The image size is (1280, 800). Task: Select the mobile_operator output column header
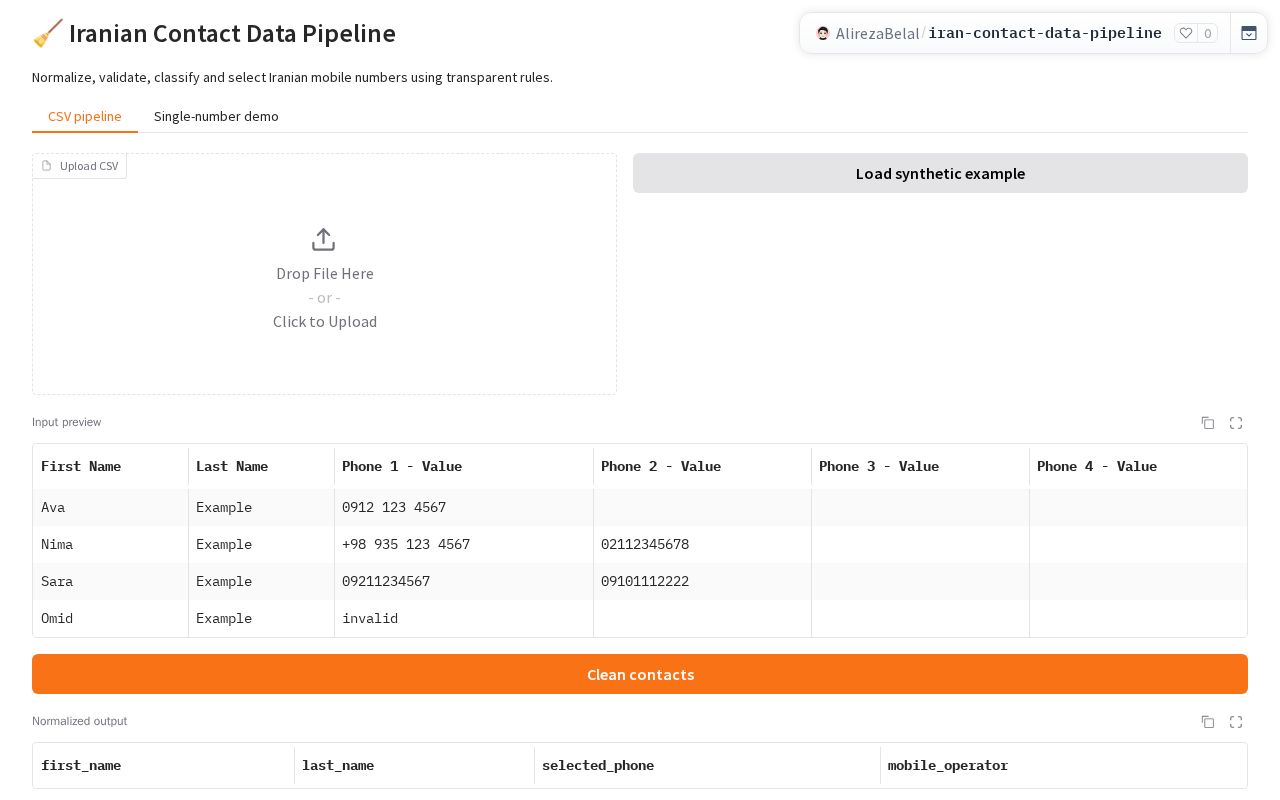pyautogui.click(x=1064, y=765)
